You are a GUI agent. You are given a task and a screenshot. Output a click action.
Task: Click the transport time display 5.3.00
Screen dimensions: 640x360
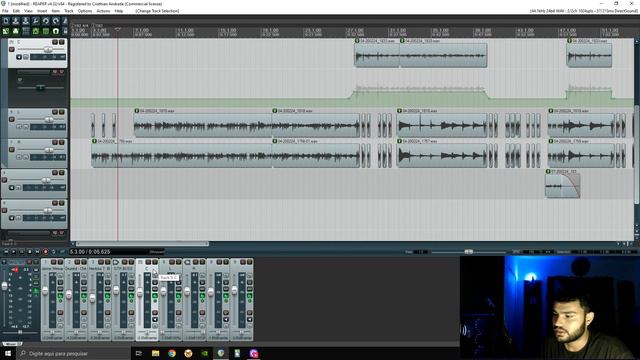pyautogui.click(x=90, y=252)
